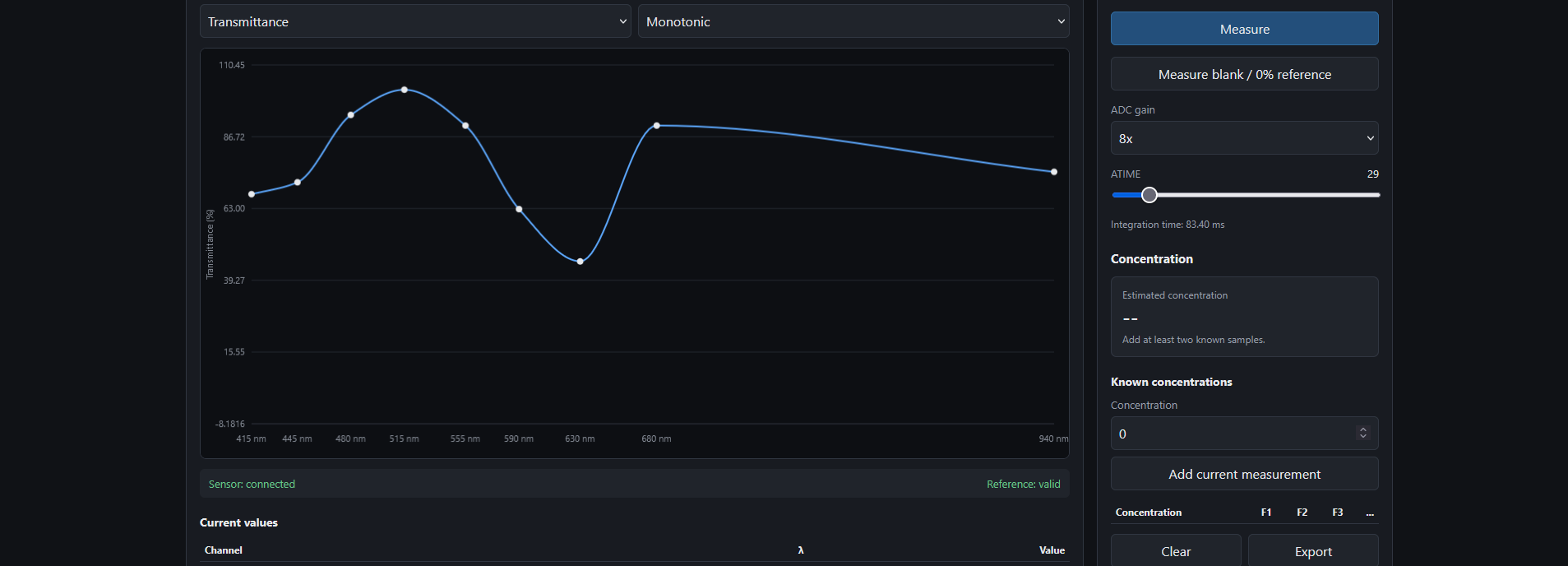Clear the known concentrations table
This screenshot has height=566, width=1568.
point(1176,551)
